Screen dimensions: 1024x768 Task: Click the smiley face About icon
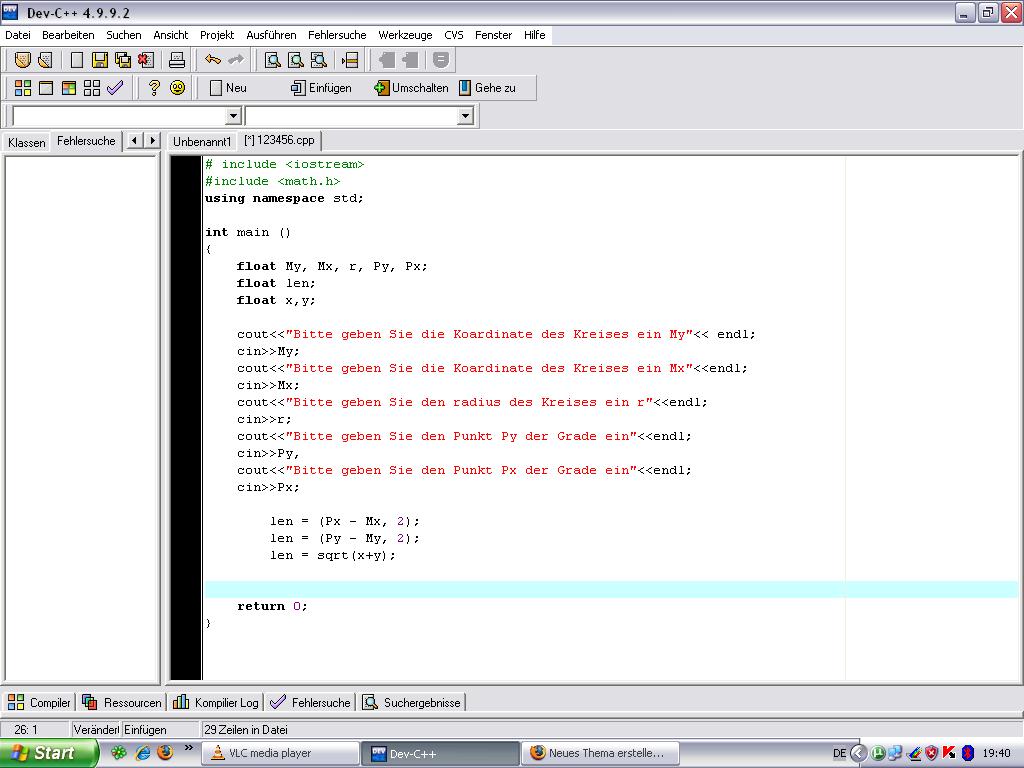click(177, 88)
